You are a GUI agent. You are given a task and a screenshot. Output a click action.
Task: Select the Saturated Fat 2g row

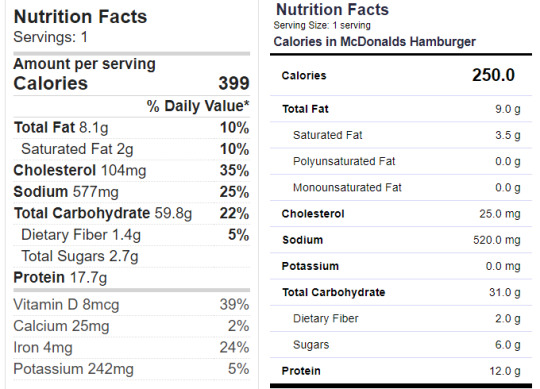tap(132, 149)
